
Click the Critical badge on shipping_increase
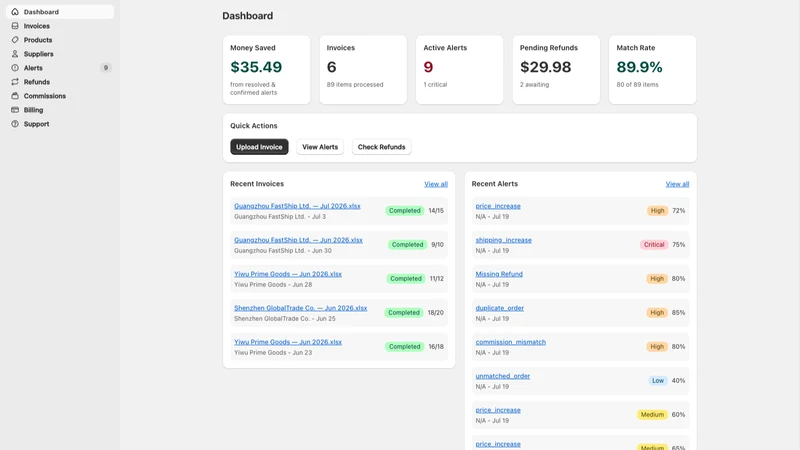click(x=654, y=245)
